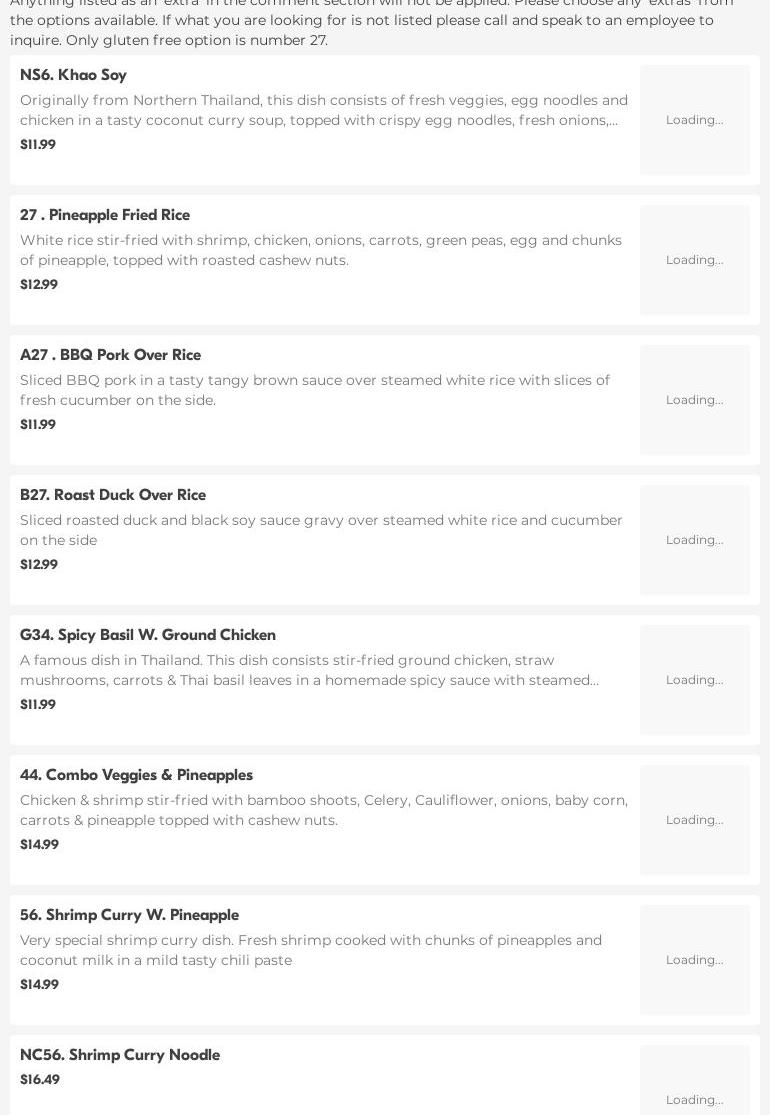Click the Combo Veggies & Pineapples thumbnail
The width and height of the screenshot is (770, 1115).
pos(694,820)
